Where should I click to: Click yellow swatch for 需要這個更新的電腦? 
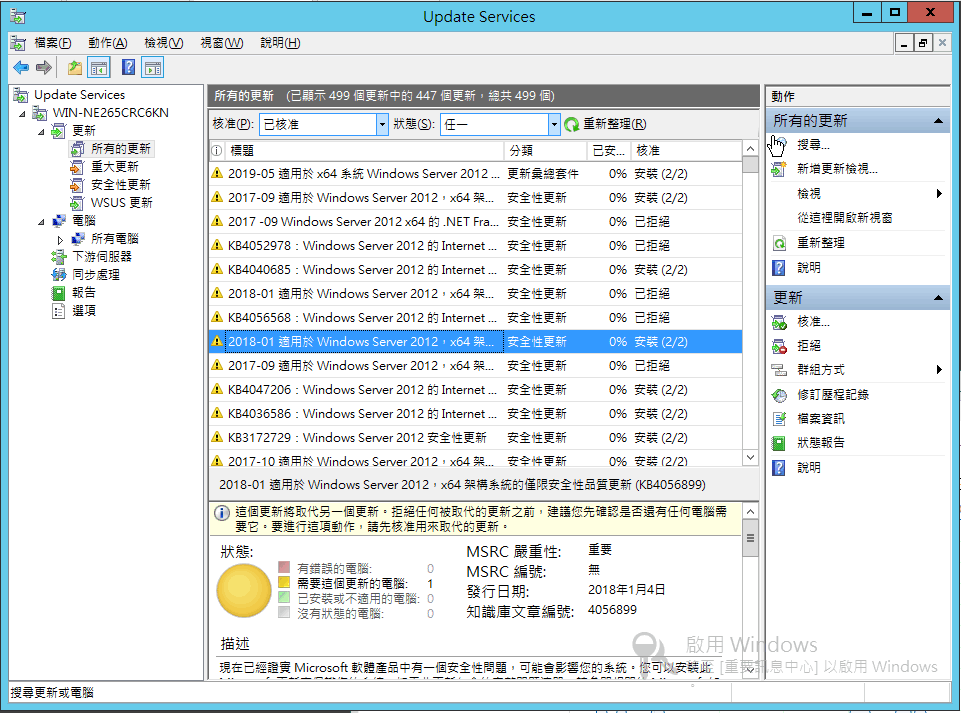point(284,582)
